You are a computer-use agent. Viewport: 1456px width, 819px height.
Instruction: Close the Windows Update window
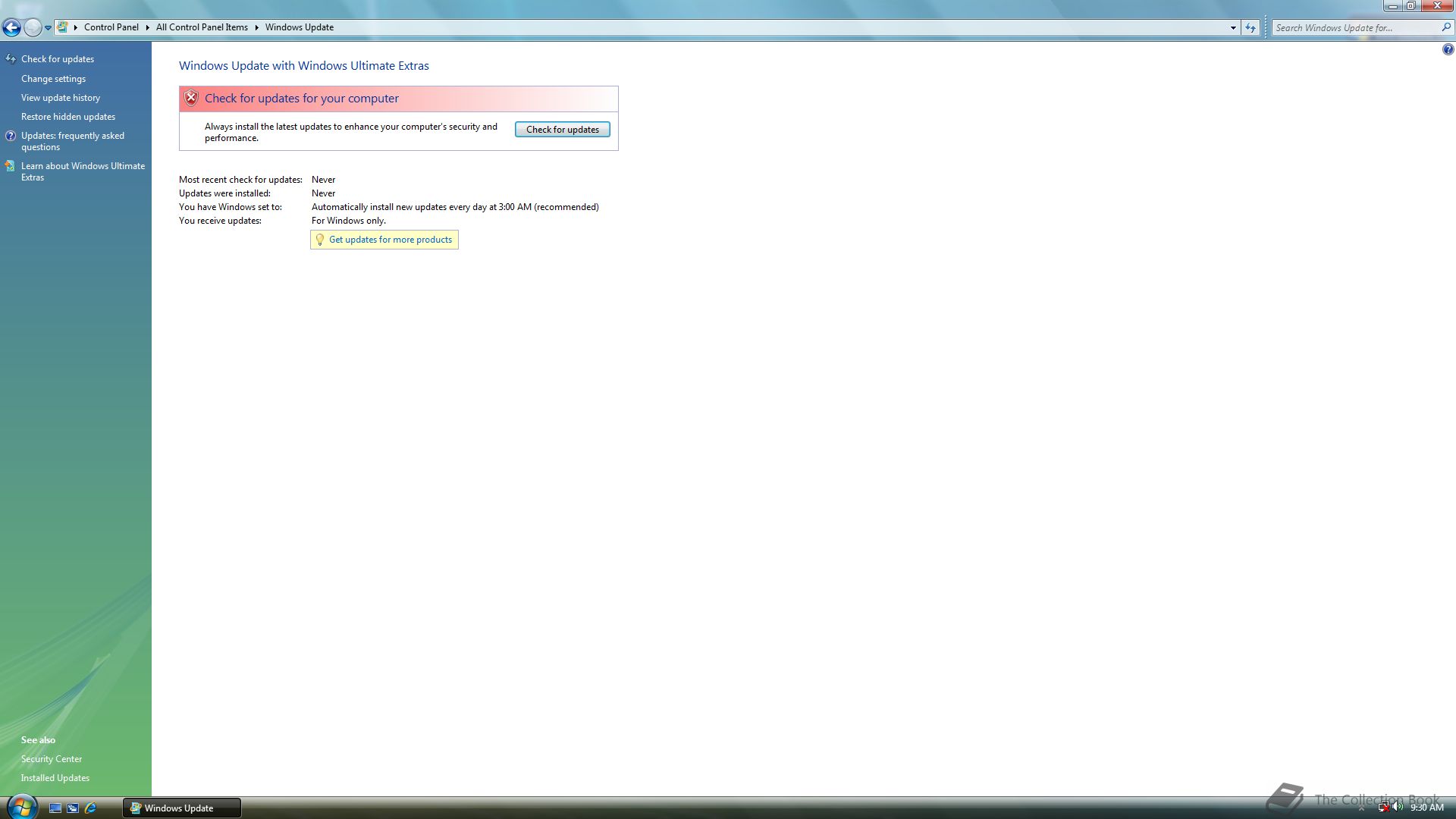click(1437, 6)
